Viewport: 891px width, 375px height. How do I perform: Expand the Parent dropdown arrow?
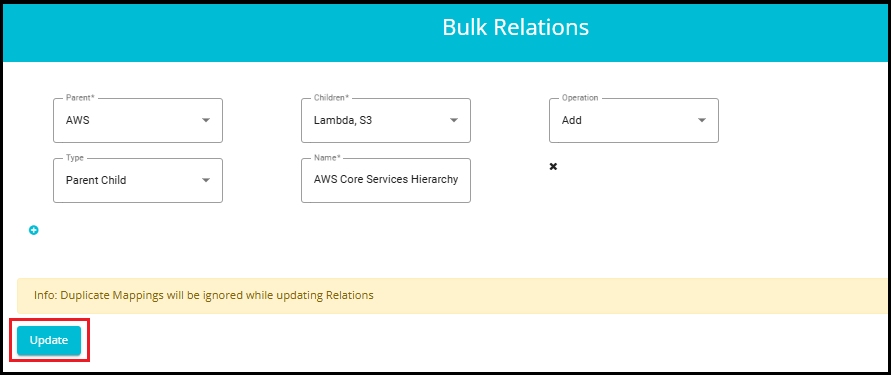206,120
